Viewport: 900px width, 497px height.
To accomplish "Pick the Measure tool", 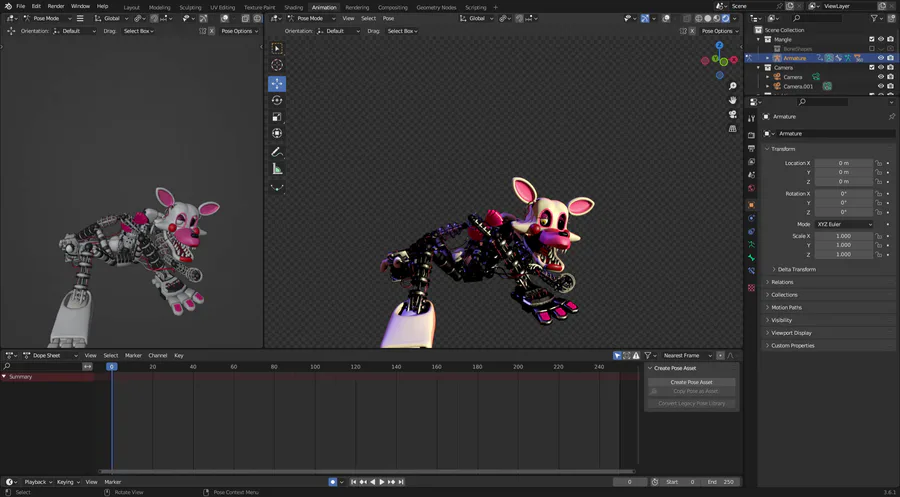I will click(x=277, y=169).
